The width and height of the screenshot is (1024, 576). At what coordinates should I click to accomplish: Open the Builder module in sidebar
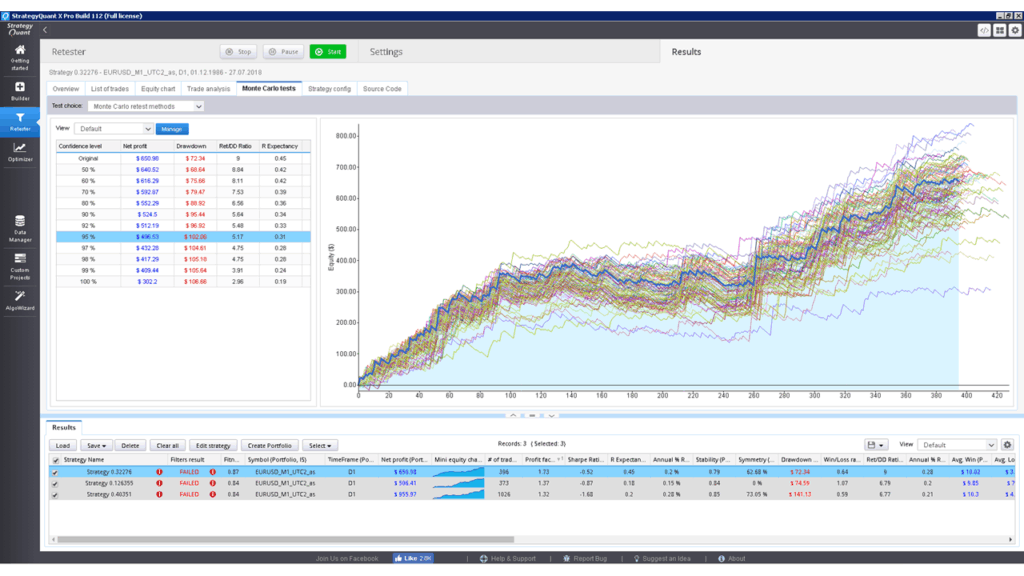tap(20, 91)
